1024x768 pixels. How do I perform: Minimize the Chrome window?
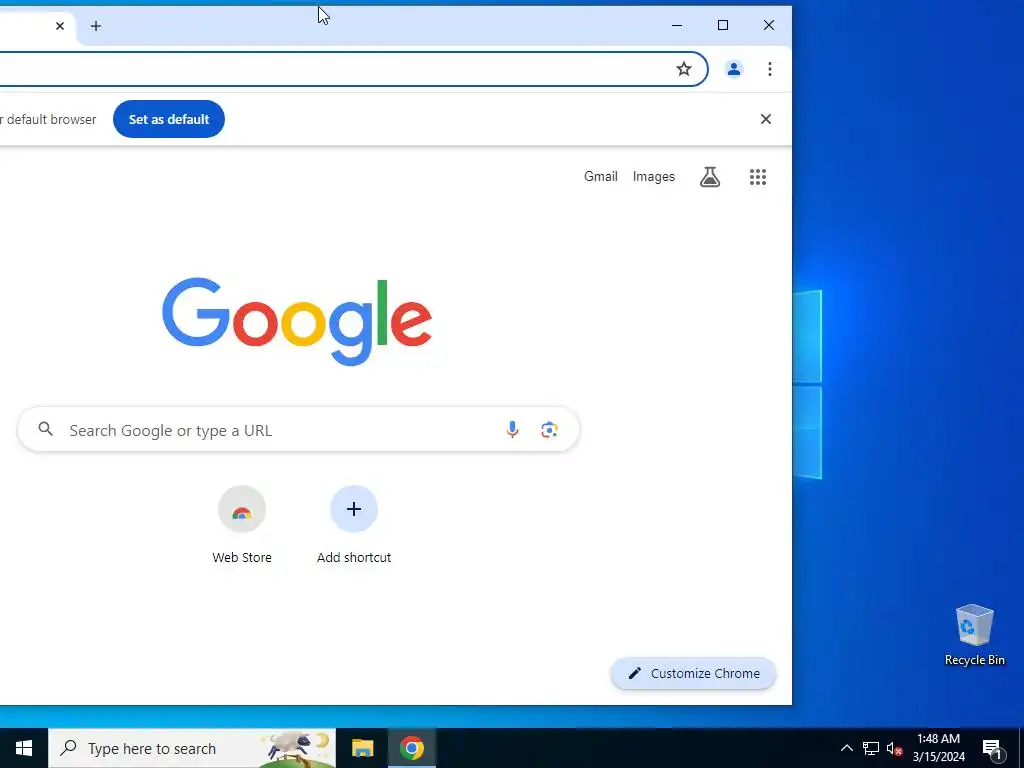point(677,25)
